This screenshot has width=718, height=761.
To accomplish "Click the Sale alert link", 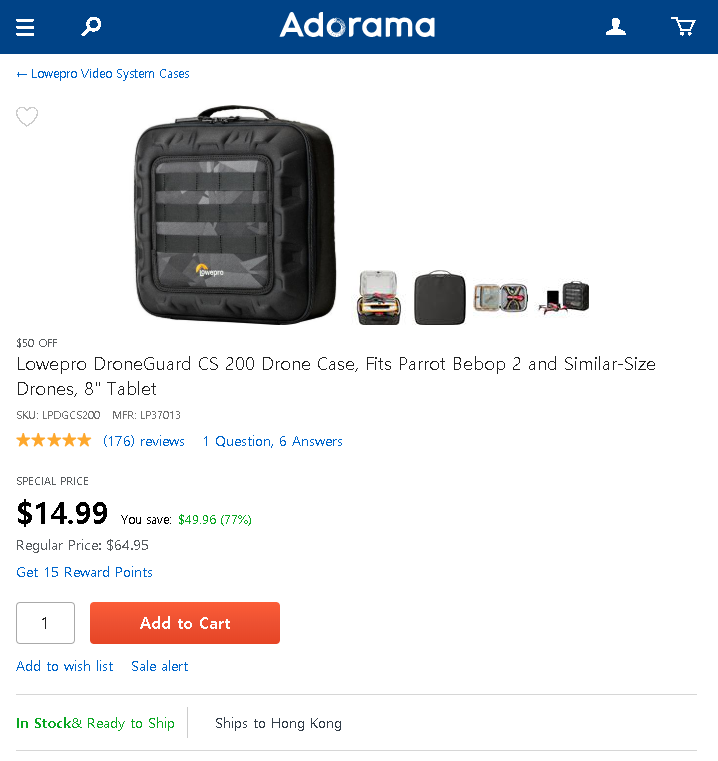I will coord(160,666).
